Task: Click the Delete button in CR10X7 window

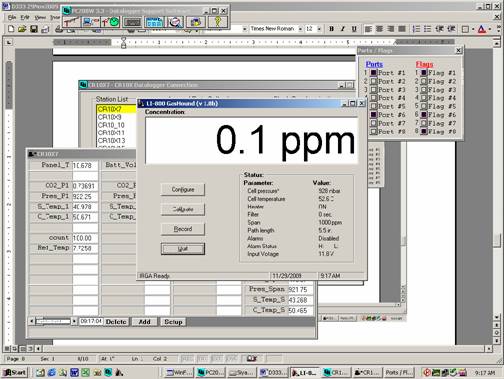Action: pyautogui.click(x=116, y=322)
